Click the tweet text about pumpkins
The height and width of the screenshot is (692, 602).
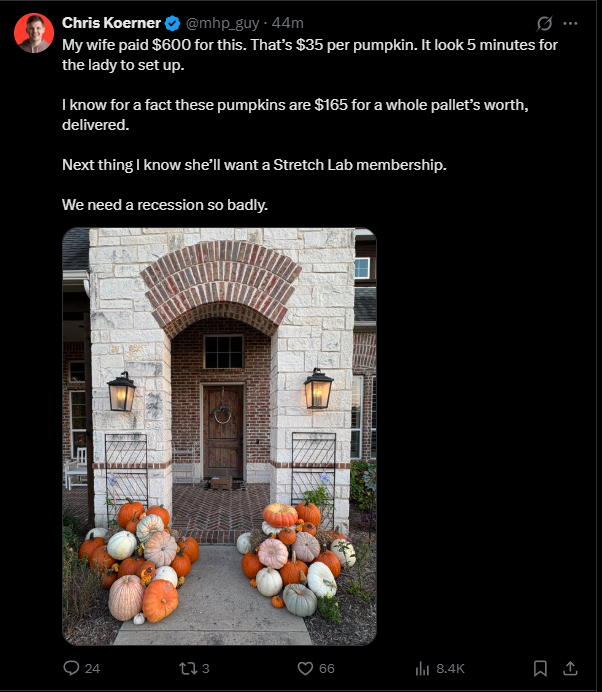310,125
